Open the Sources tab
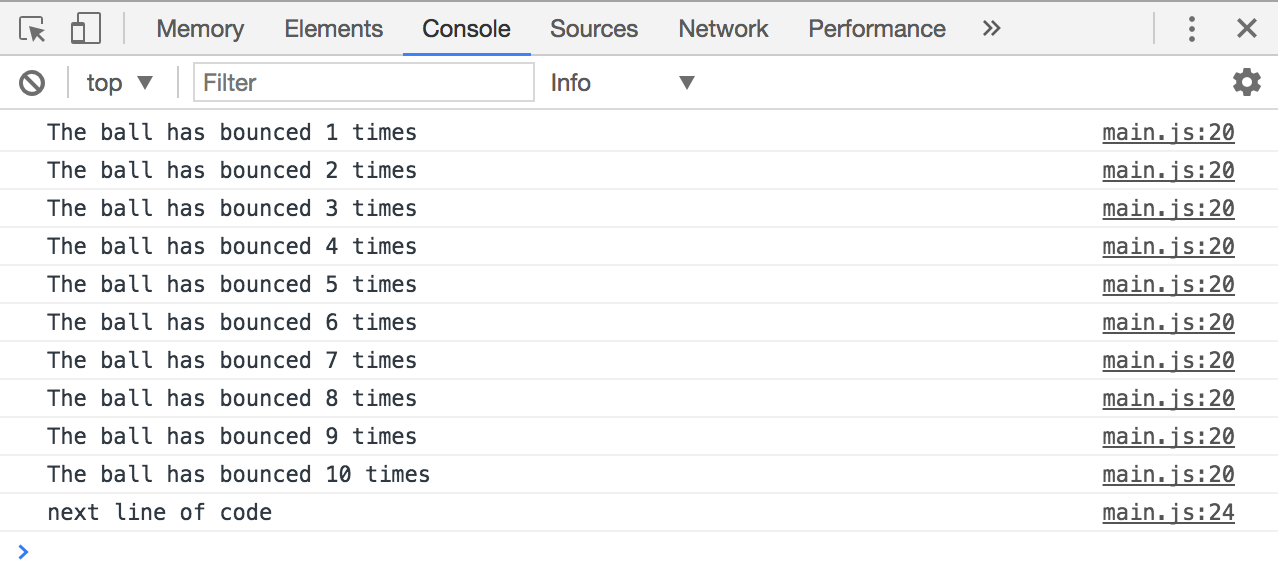 [x=594, y=29]
